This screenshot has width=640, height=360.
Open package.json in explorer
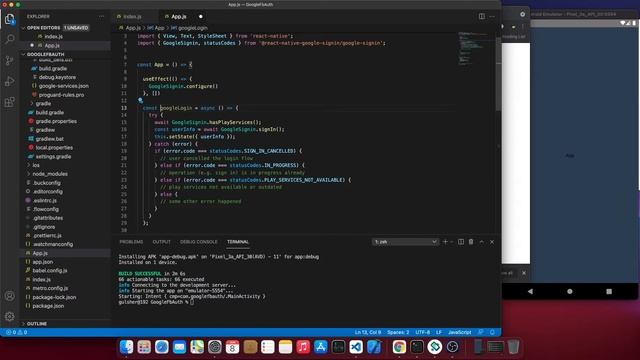pyautogui.click(x=48, y=306)
